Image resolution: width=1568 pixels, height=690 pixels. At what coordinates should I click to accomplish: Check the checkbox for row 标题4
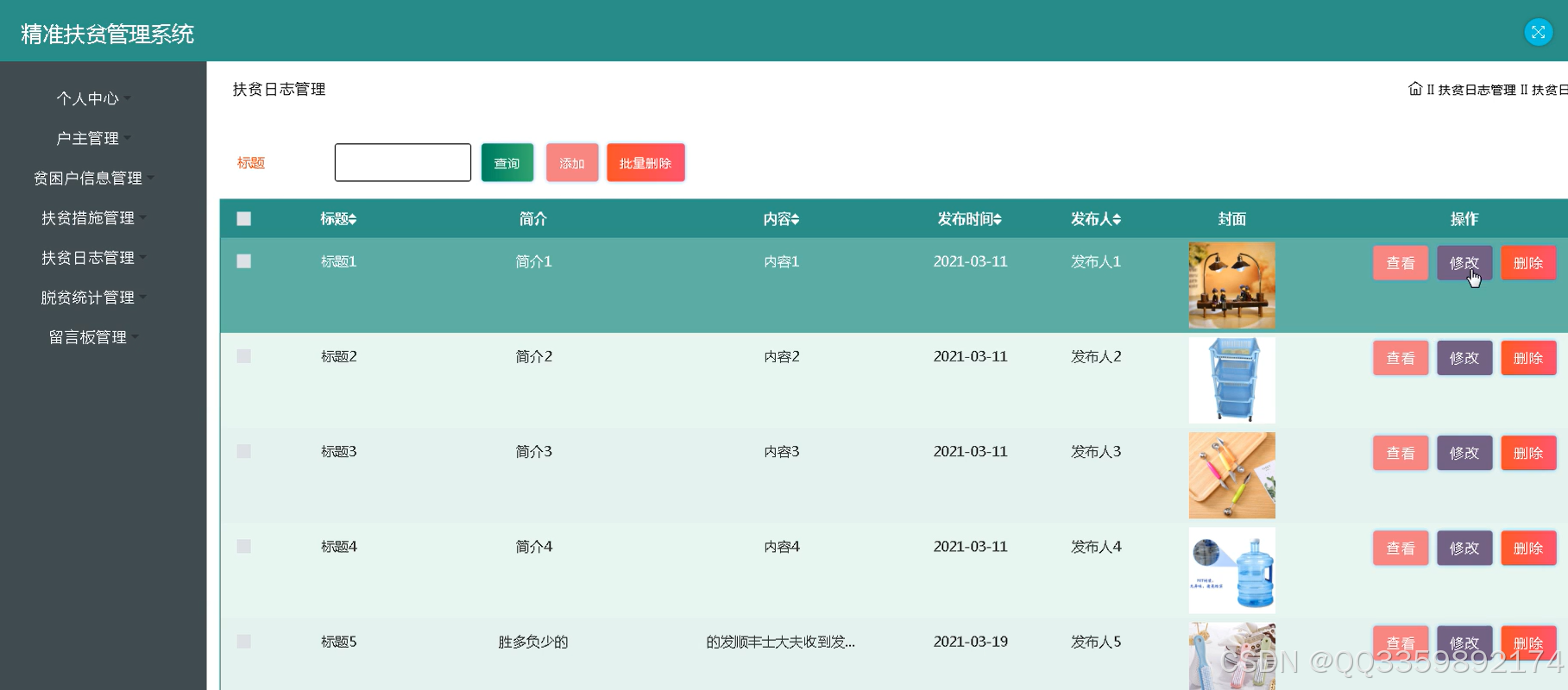[244, 546]
